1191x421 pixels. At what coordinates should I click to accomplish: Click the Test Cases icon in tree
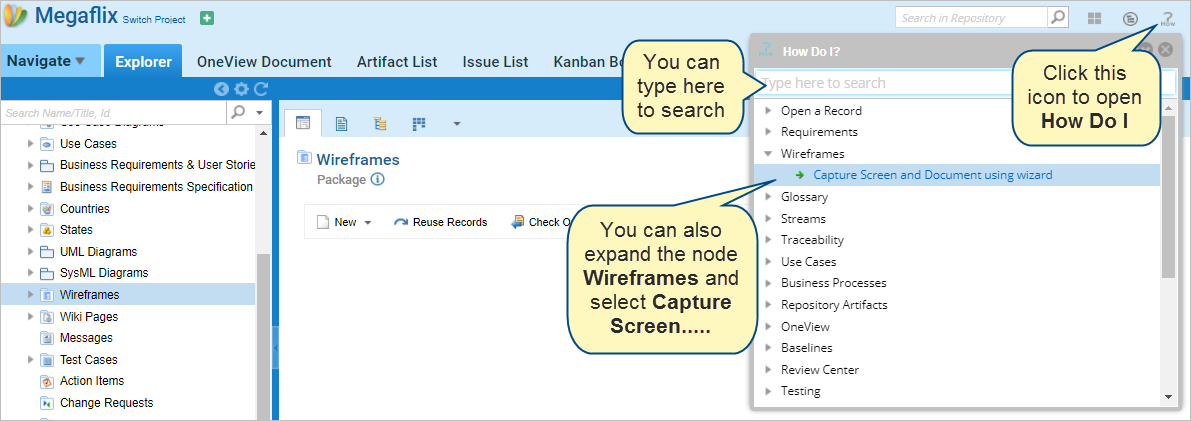[x=46, y=359]
